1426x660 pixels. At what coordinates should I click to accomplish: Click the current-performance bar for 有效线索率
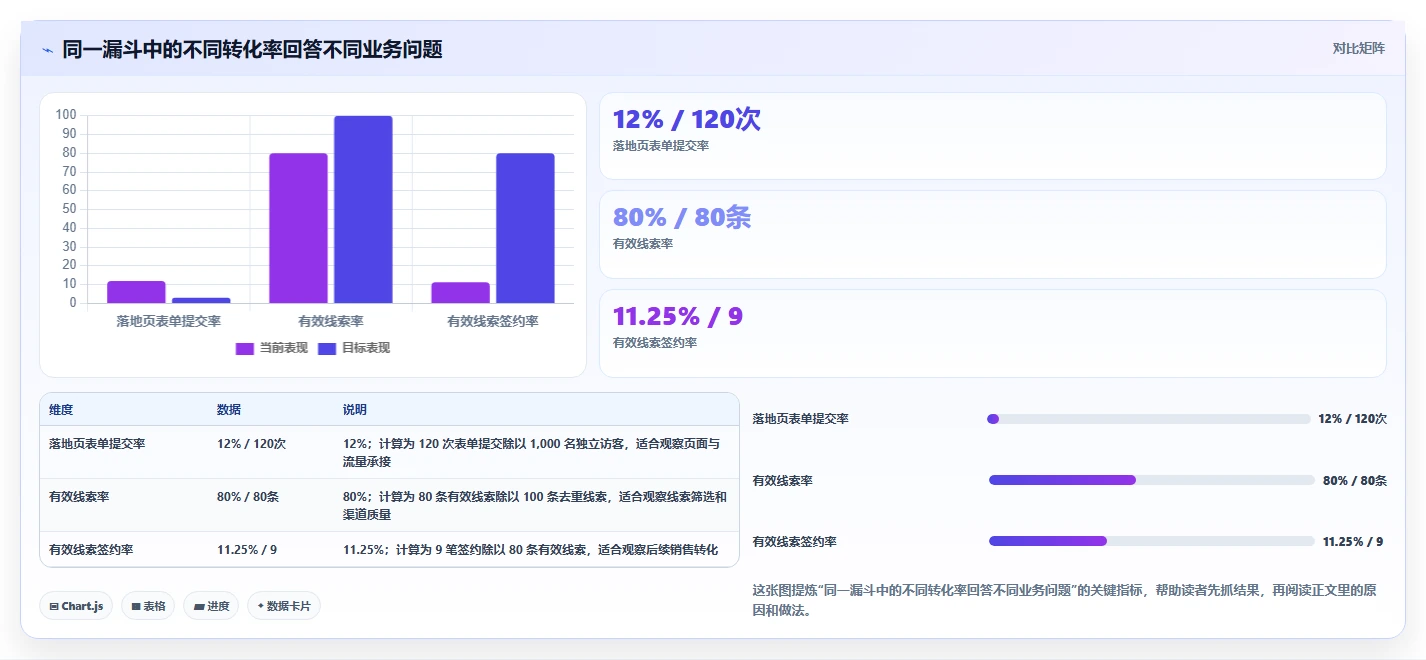coord(298,228)
